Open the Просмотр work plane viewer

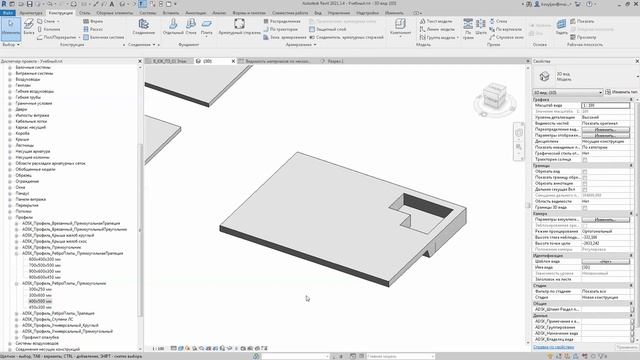[583, 37]
